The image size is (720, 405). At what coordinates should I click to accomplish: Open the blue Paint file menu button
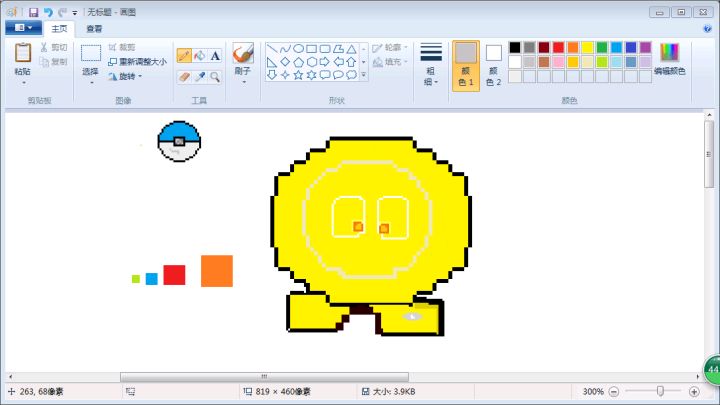click(23, 28)
